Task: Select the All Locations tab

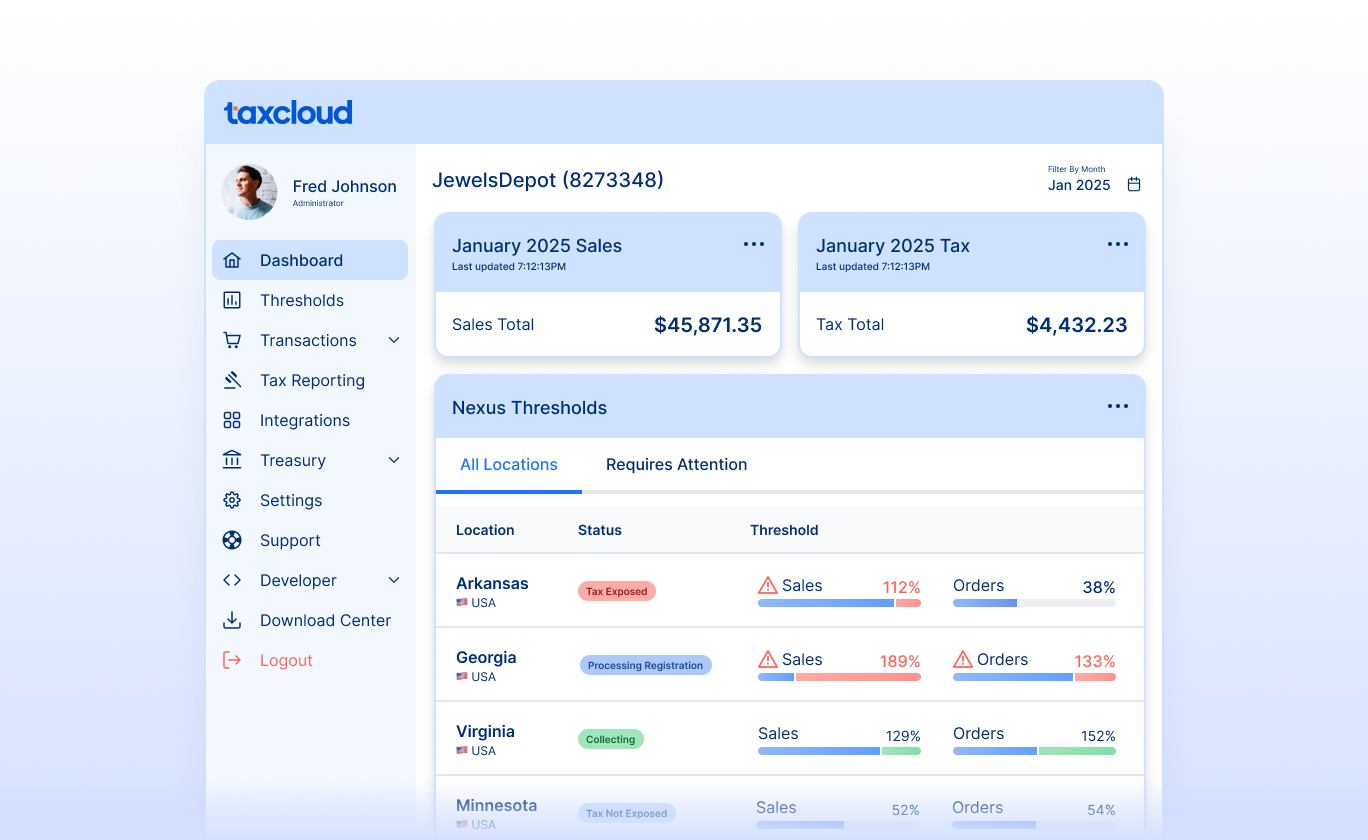Action: tap(508, 465)
